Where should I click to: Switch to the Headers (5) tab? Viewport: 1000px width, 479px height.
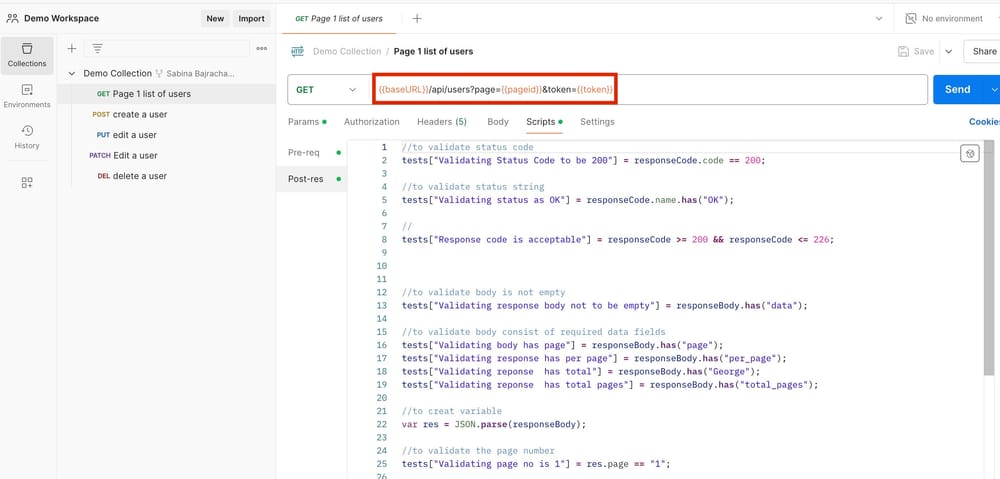442,122
